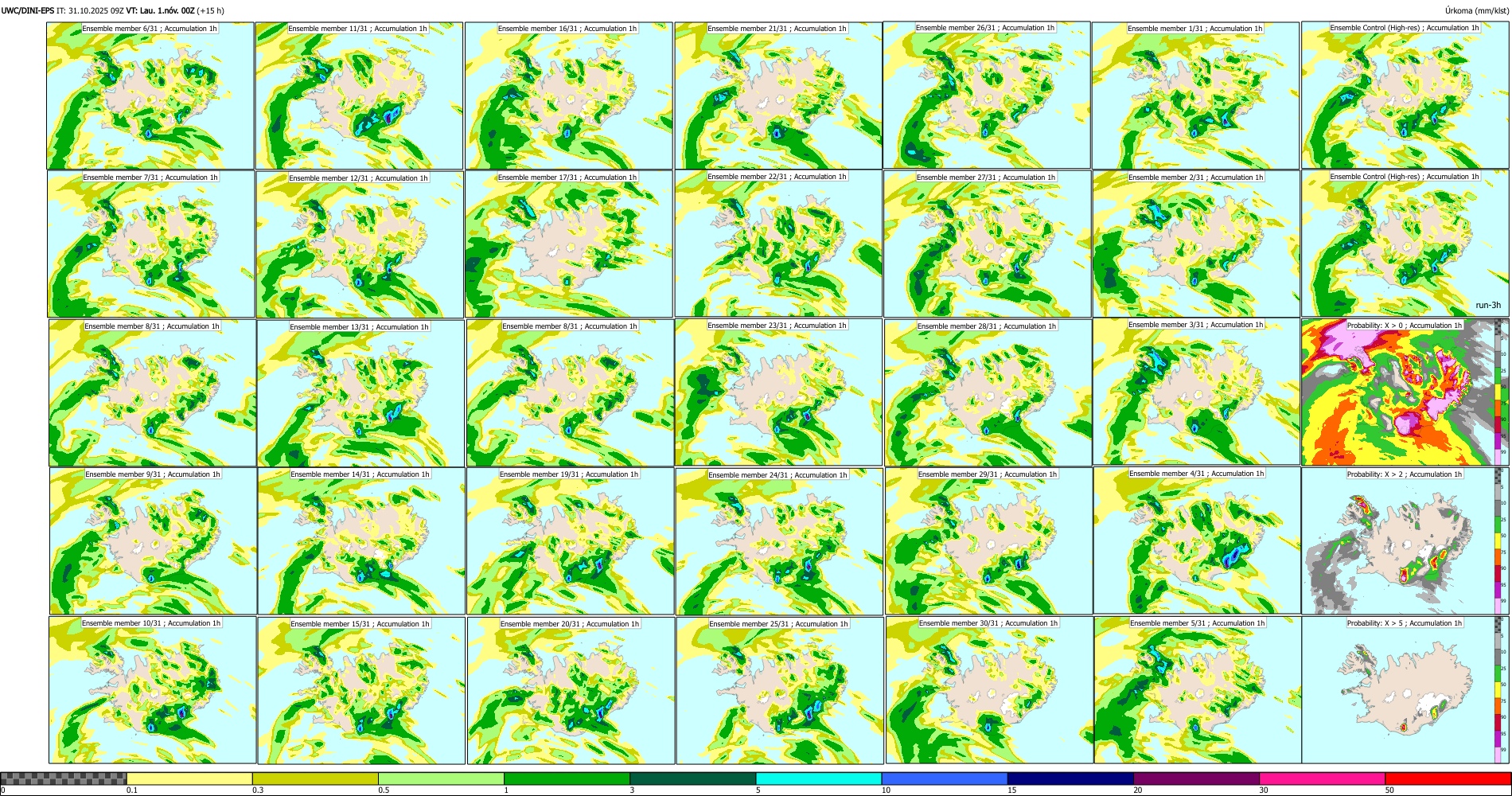Pick the pink 30–50 legend swatch

[x=1322, y=778]
